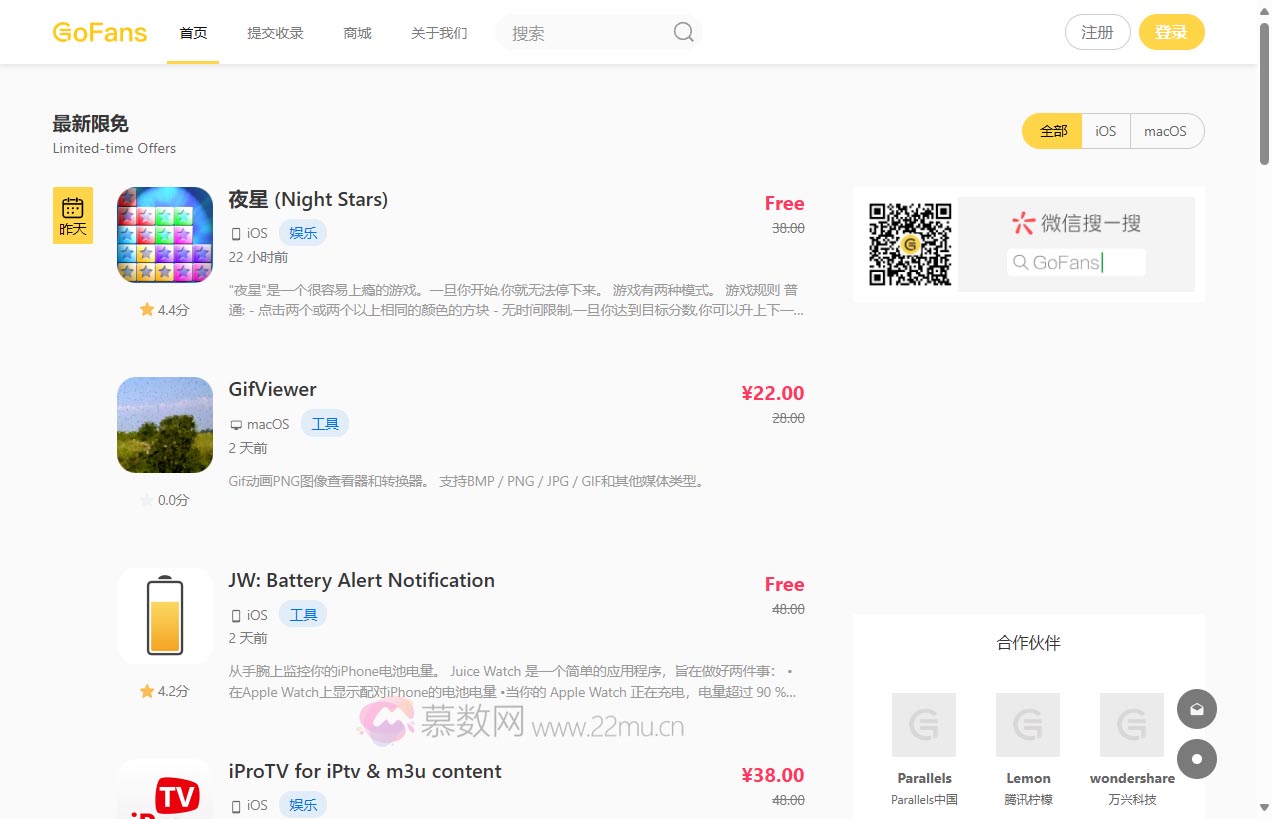Image resolution: width=1272 pixels, height=819 pixels.
Task: Open the GifViewer app icon
Action: point(165,425)
